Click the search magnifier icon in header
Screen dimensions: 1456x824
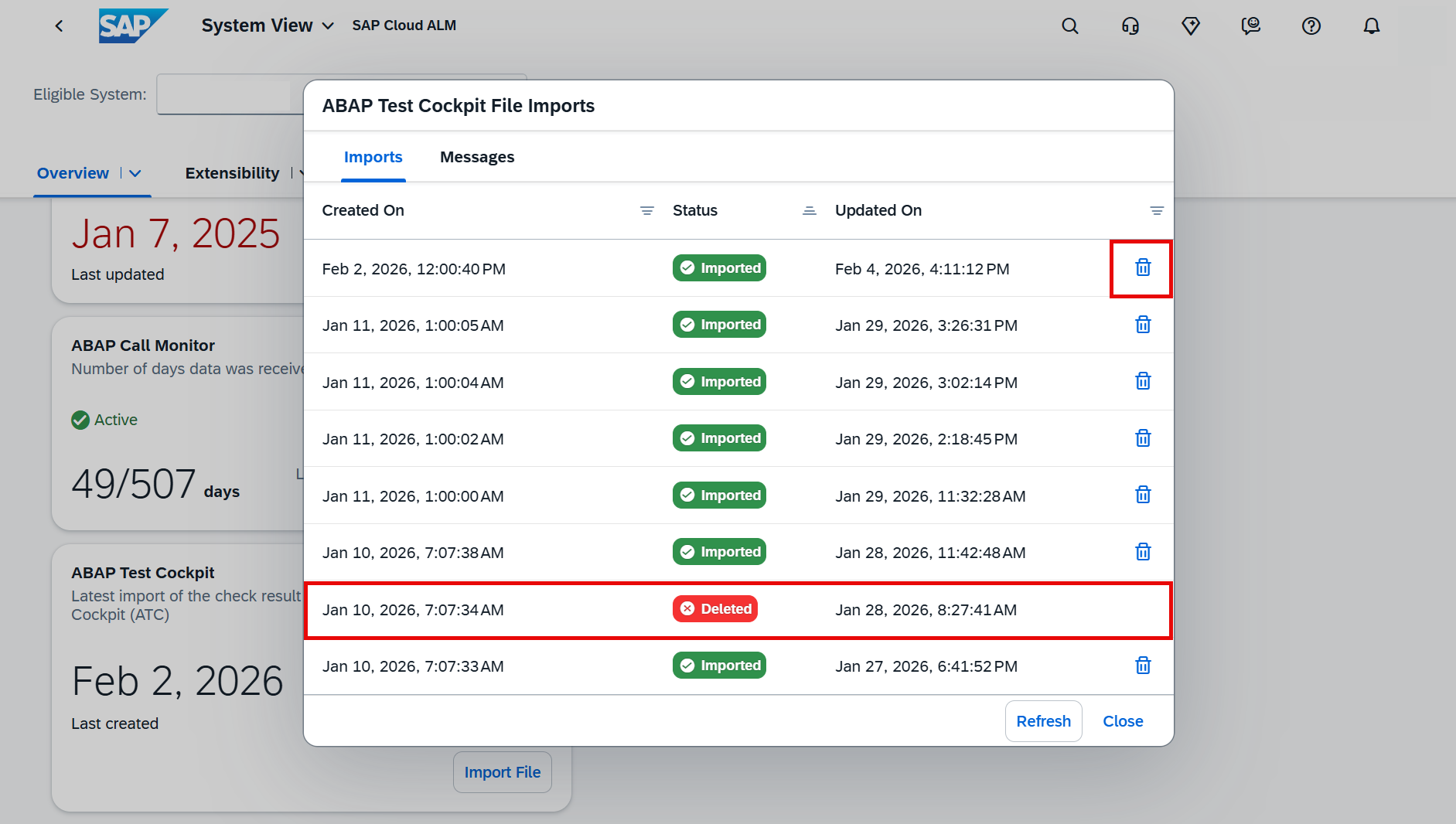pyautogui.click(x=1069, y=26)
